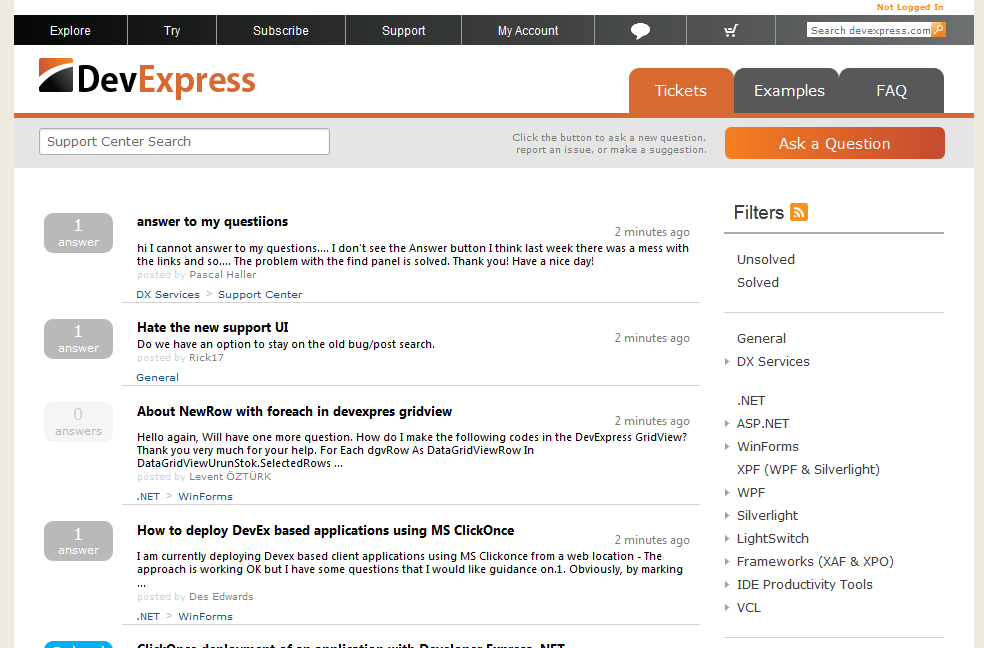Viewport: 984px width, 648px height.
Task: Select XPF (WPF & Silverlight) filter
Action: click(x=808, y=470)
